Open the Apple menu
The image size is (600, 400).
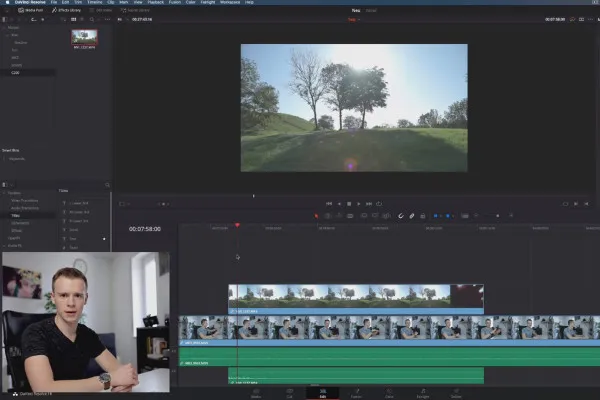point(8,2)
